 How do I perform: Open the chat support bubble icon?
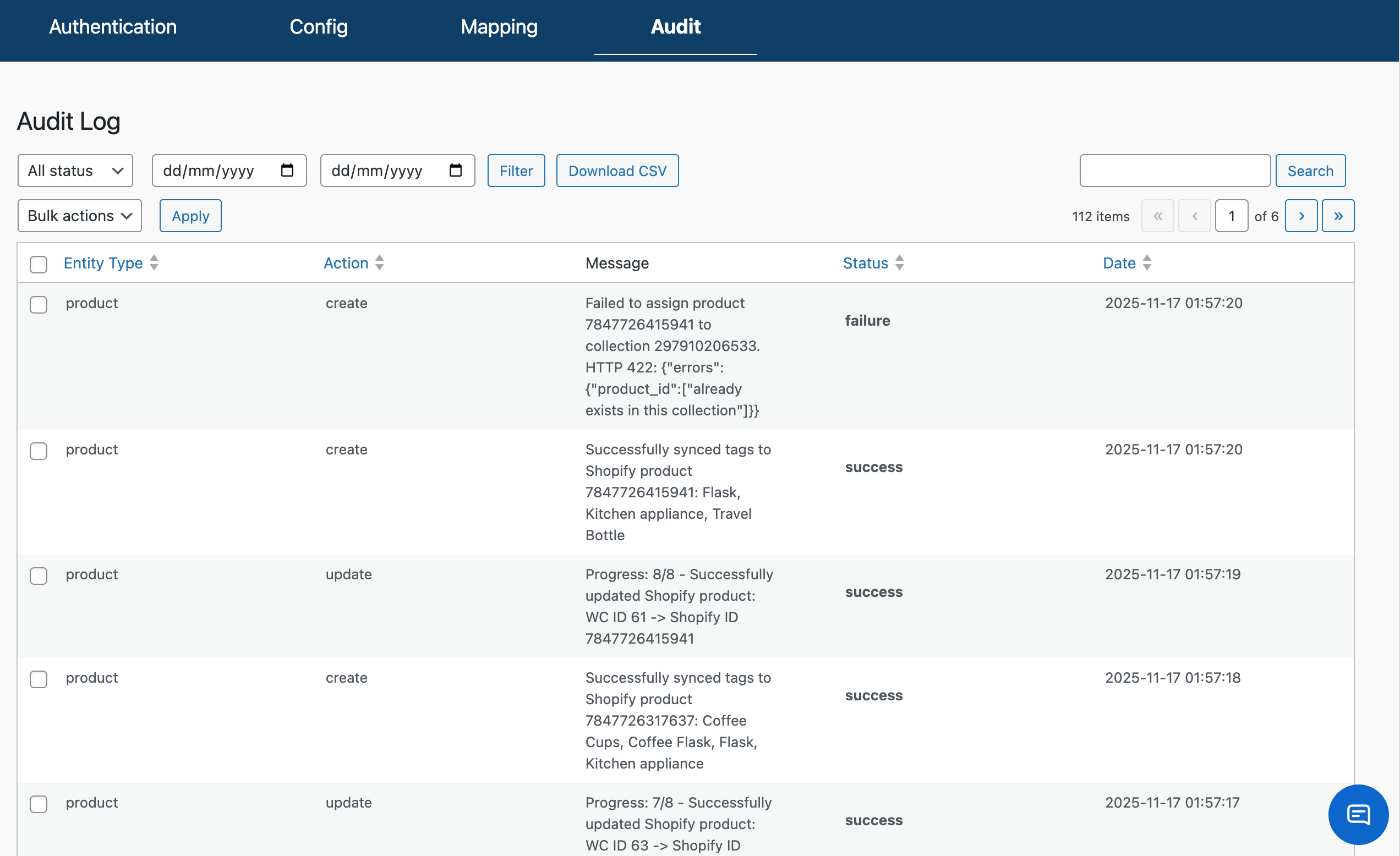[x=1358, y=815]
